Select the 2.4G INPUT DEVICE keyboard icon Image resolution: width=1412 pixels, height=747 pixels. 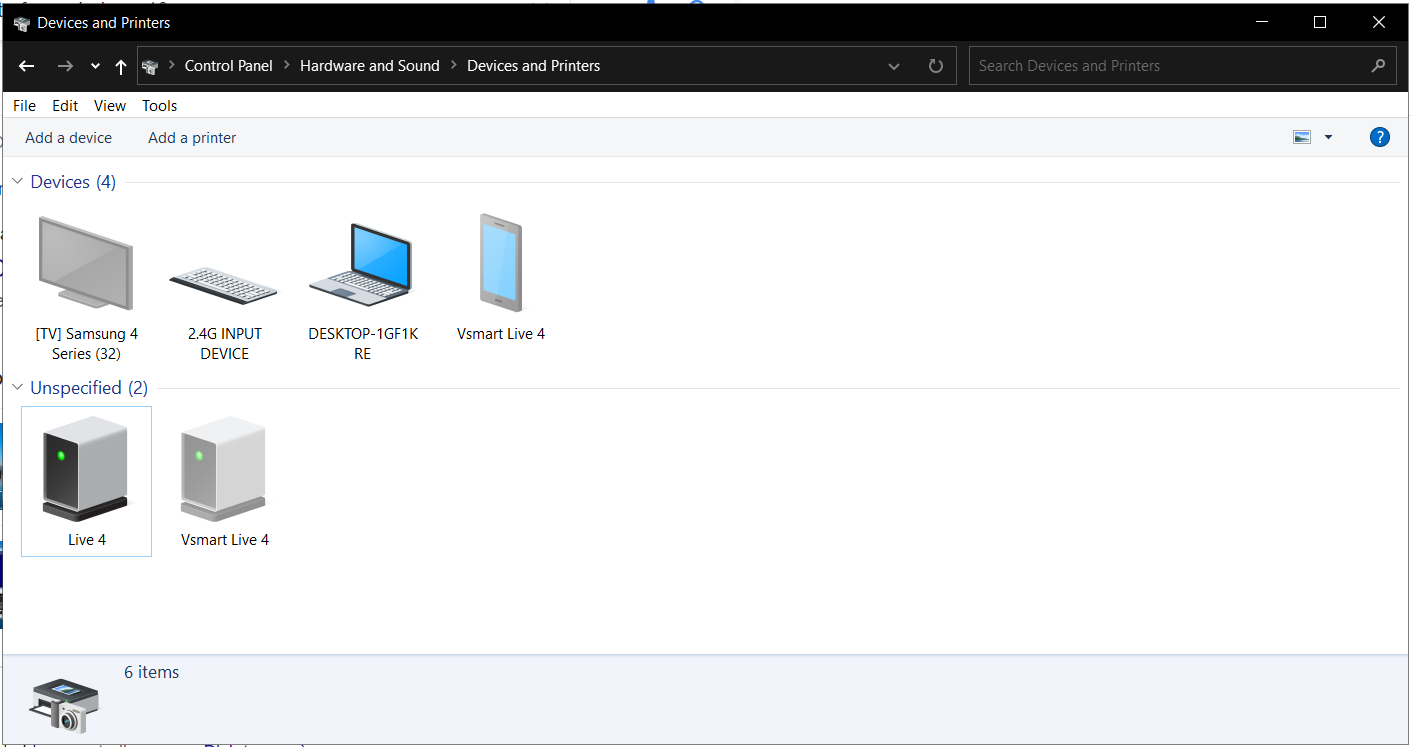pos(224,283)
